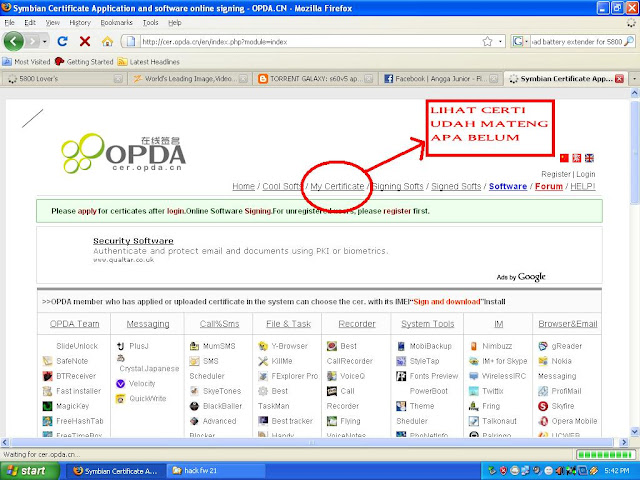Close the Symbian Certificate App tab

pyautogui.click(x=619, y=78)
